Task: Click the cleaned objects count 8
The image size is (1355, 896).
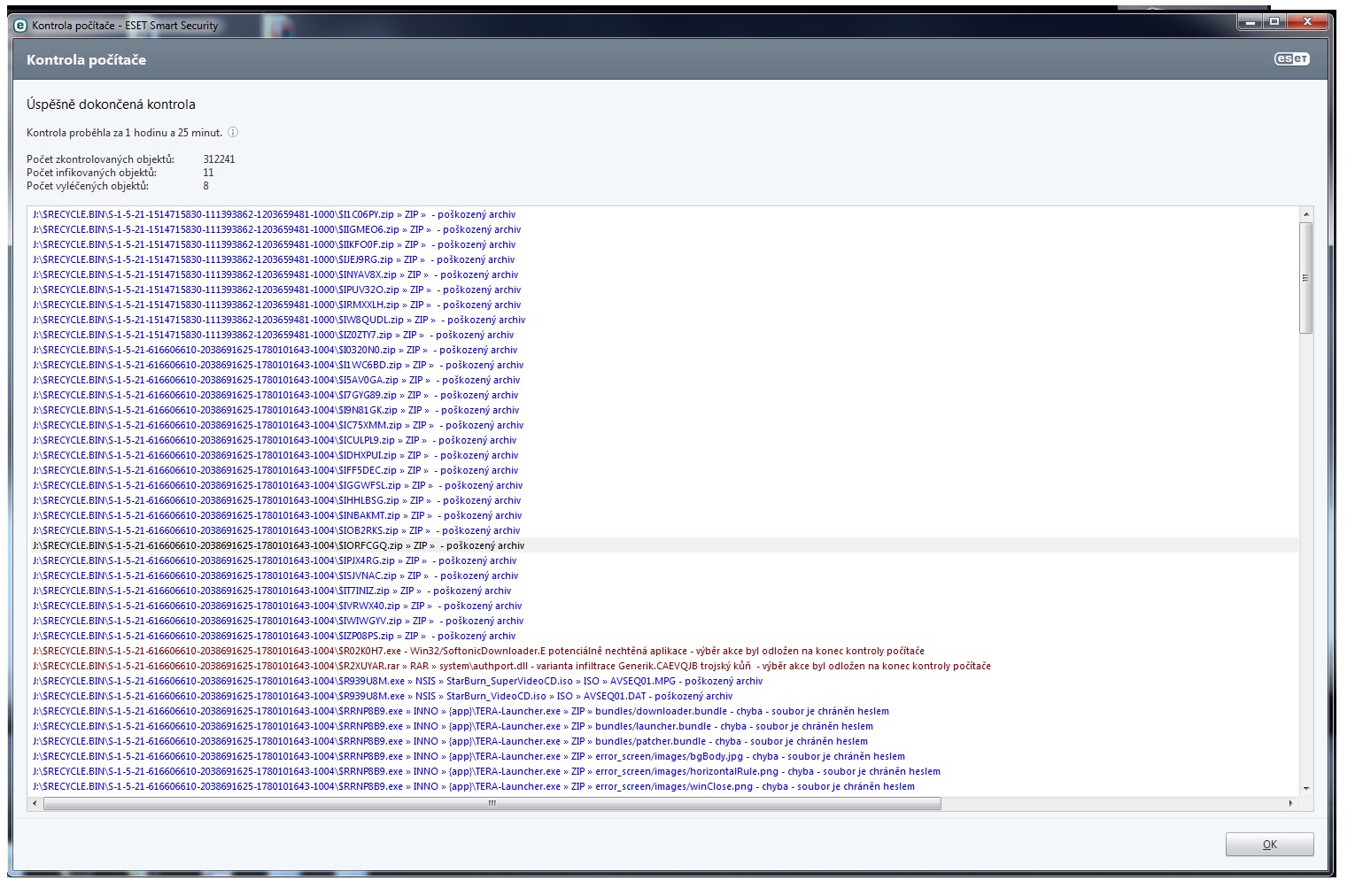Action: coord(206,186)
